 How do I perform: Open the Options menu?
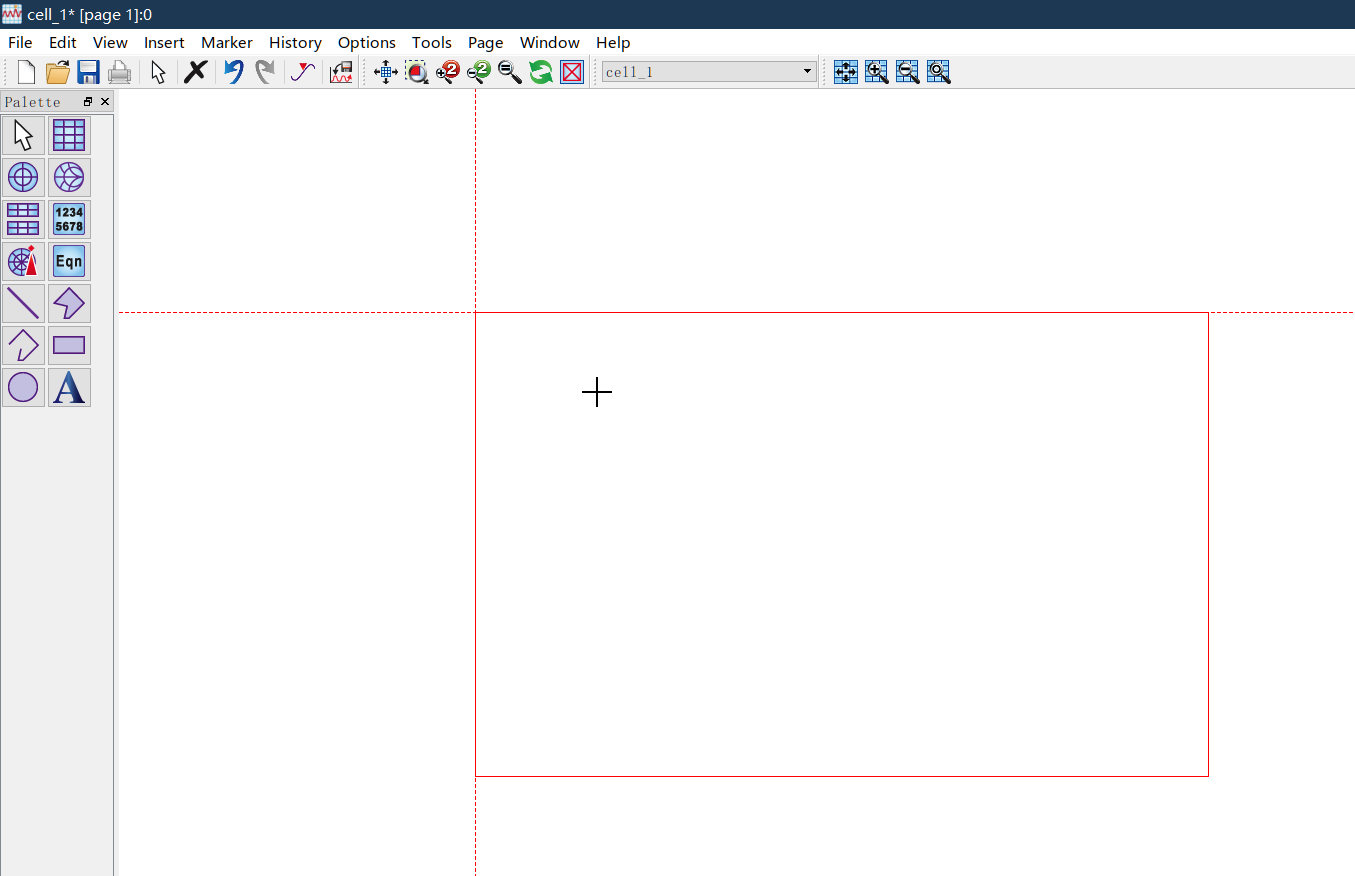pos(367,42)
